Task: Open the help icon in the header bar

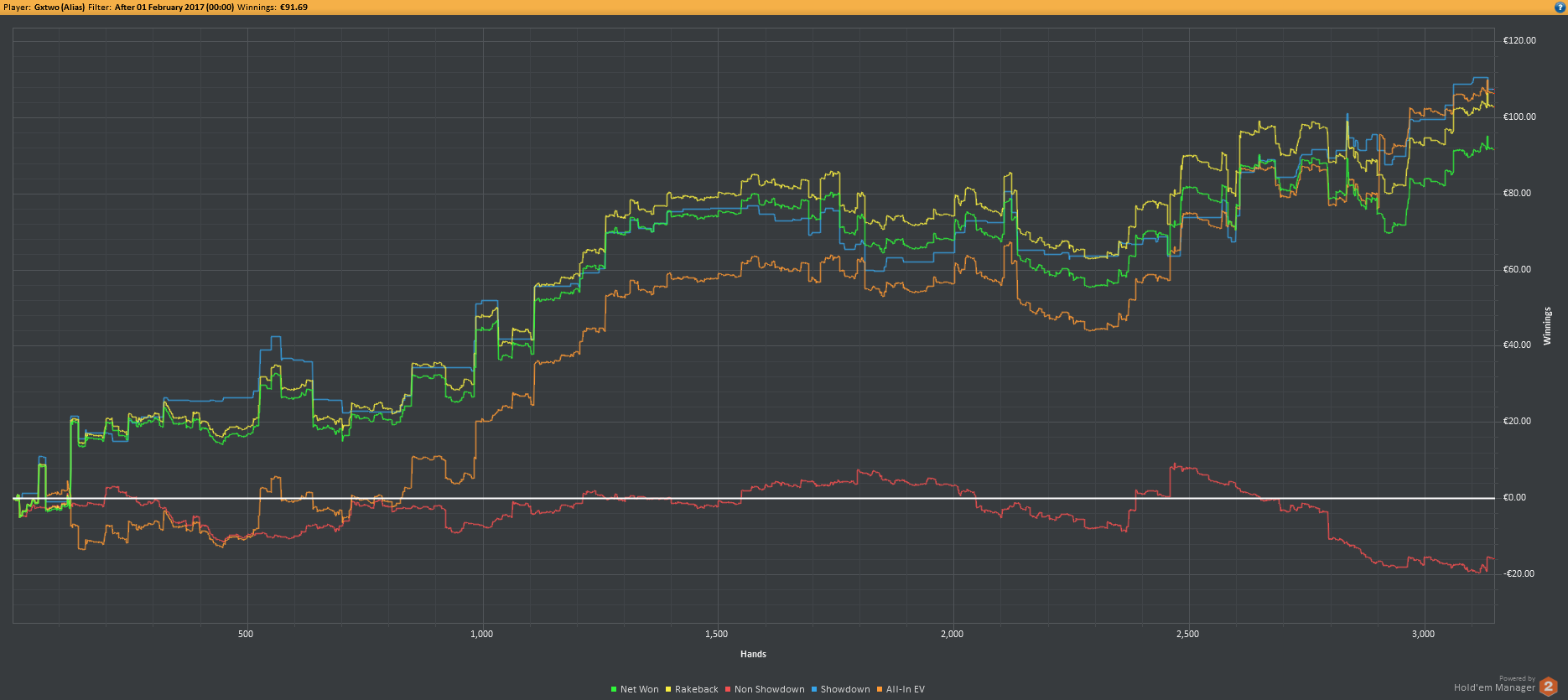Action: coord(1560,7)
